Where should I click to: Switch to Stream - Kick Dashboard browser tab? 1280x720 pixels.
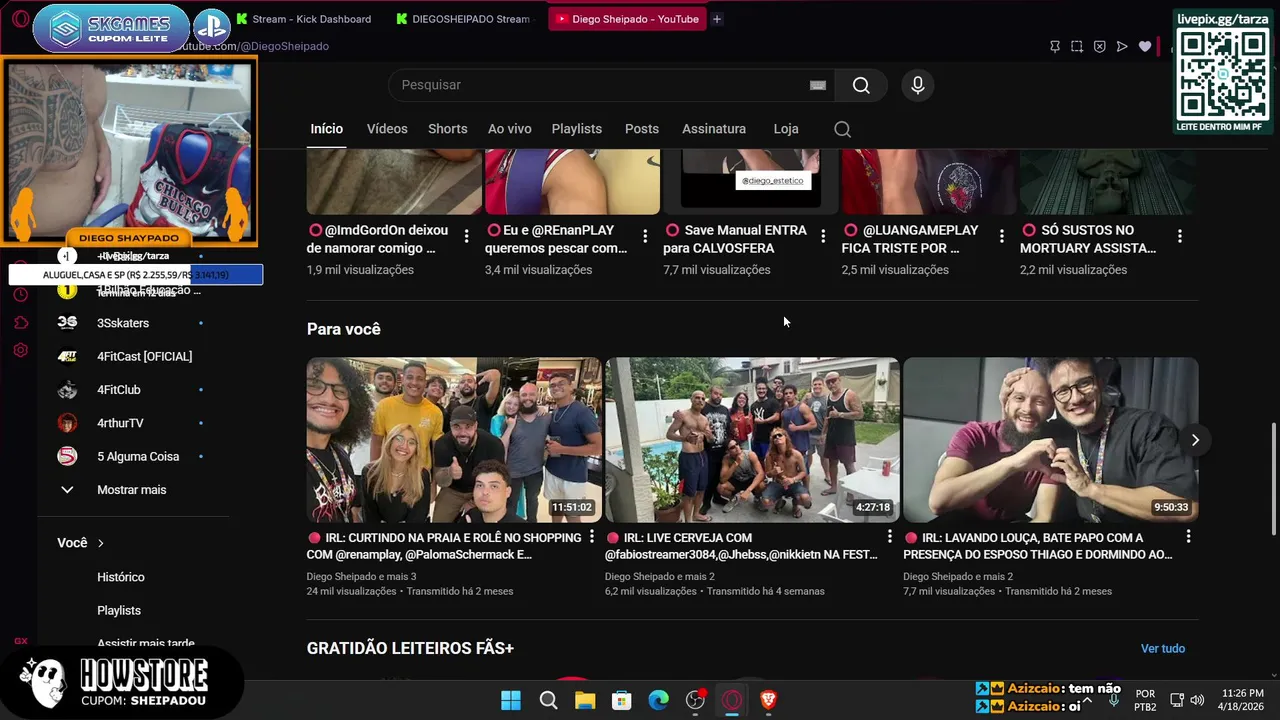point(304,19)
